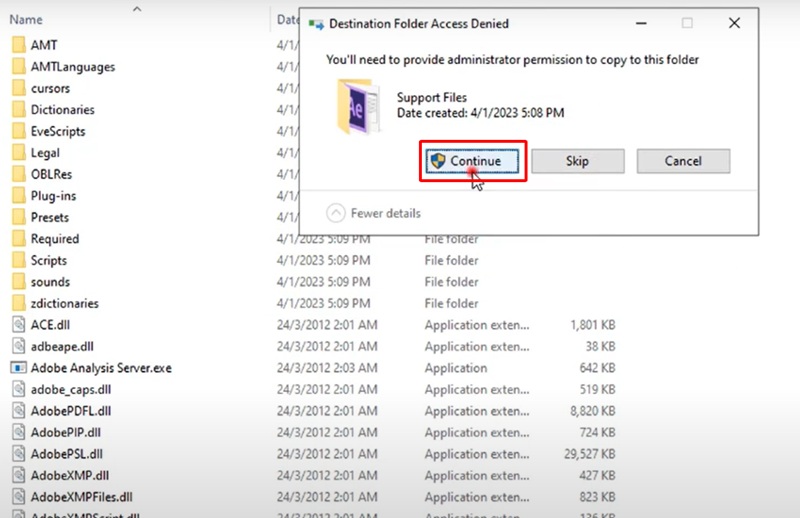Select the zdictionaries folder name
800x518 pixels.
[65, 303]
